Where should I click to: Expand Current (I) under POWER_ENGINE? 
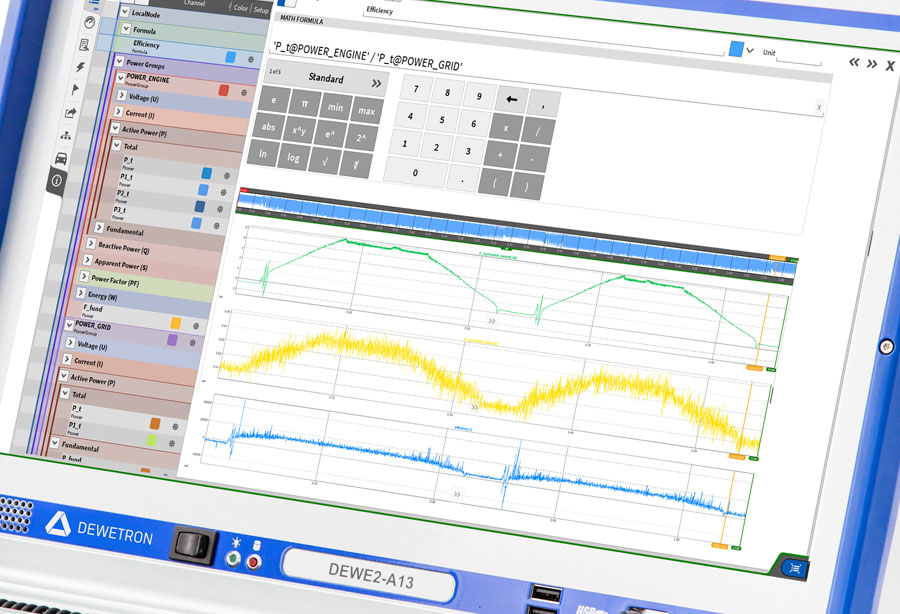point(118,111)
